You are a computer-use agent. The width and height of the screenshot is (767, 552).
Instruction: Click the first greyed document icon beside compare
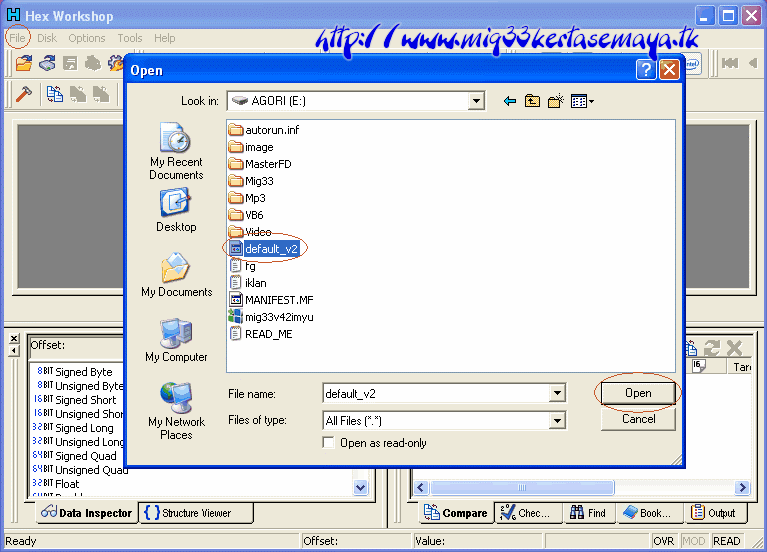point(78,93)
